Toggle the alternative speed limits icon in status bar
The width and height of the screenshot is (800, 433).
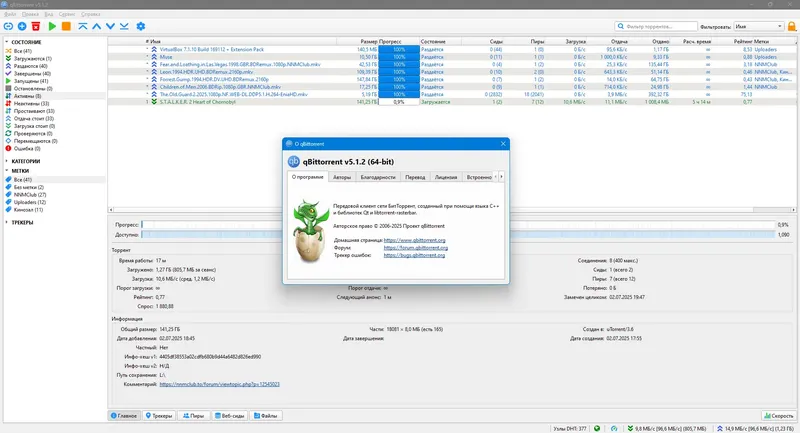point(614,428)
